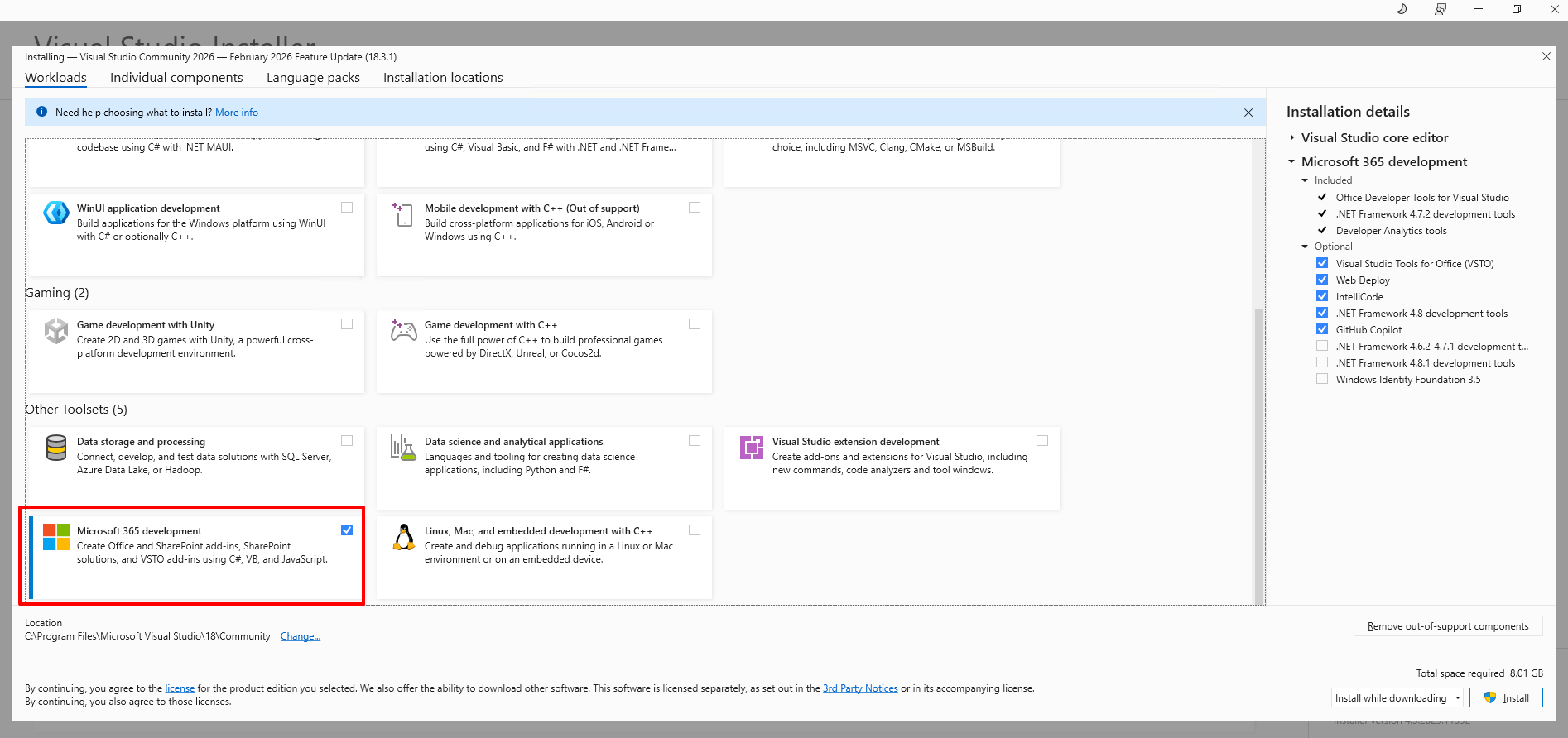This screenshot has width=1568, height=738.
Task: Click the Microsoft 365 development logo icon
Action: pyautogui.click(x=56, y=537)
